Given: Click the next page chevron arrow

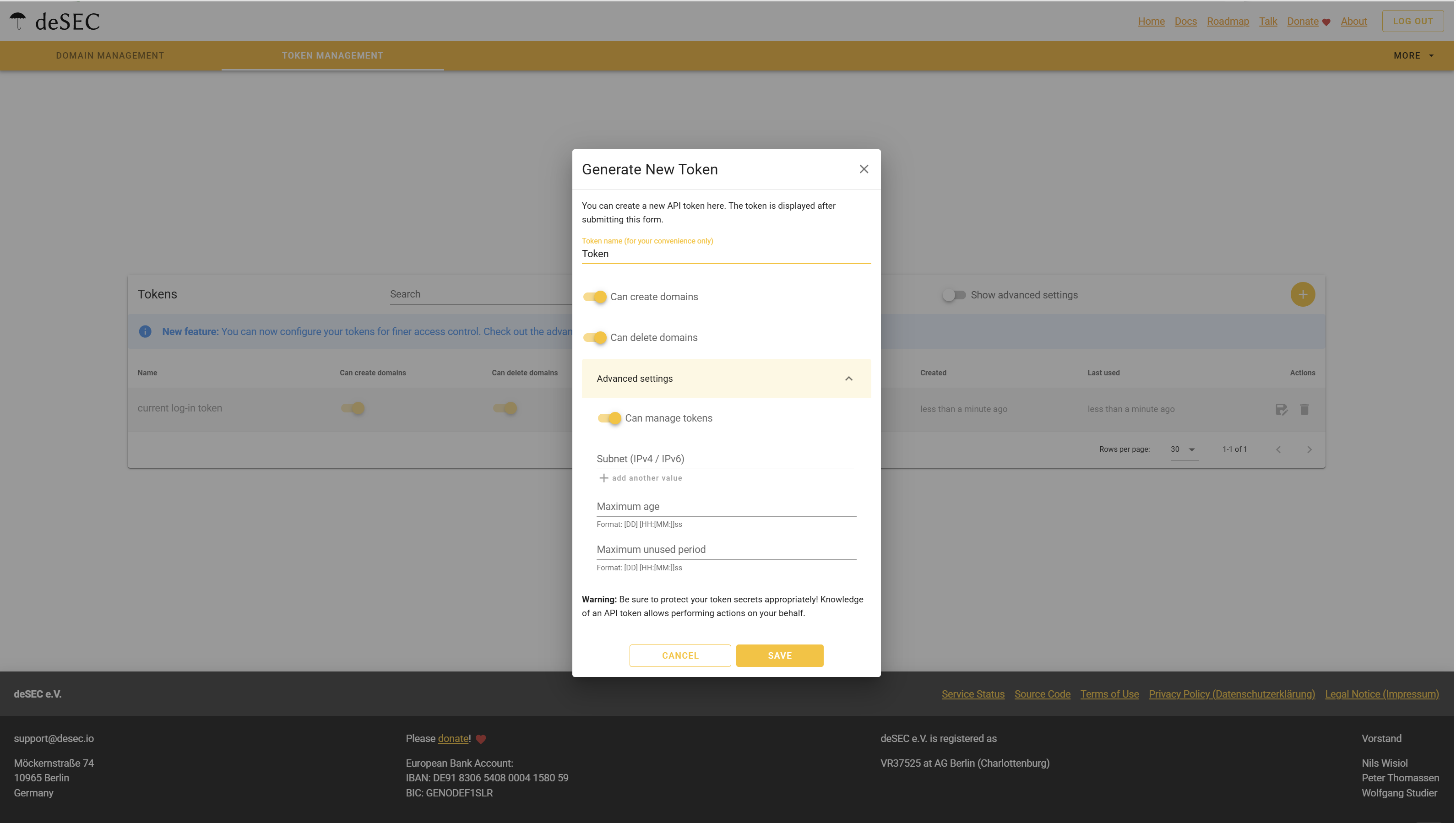Looking at the screenshot, I should tap(1309, 449).
